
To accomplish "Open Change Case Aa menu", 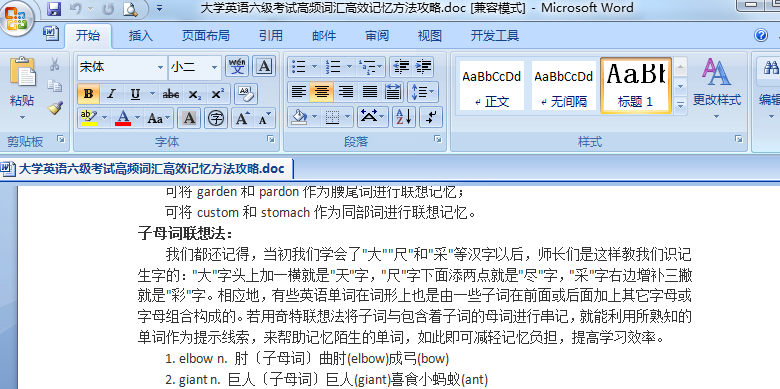I will click(159, 118).
